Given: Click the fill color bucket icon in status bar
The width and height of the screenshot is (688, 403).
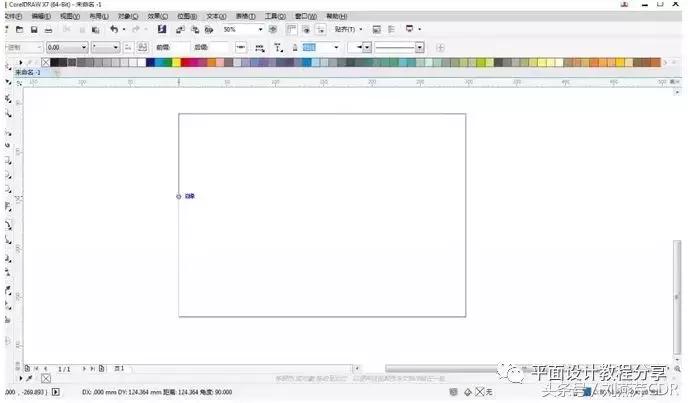Looking at the screenshot, I should [468, 392].
